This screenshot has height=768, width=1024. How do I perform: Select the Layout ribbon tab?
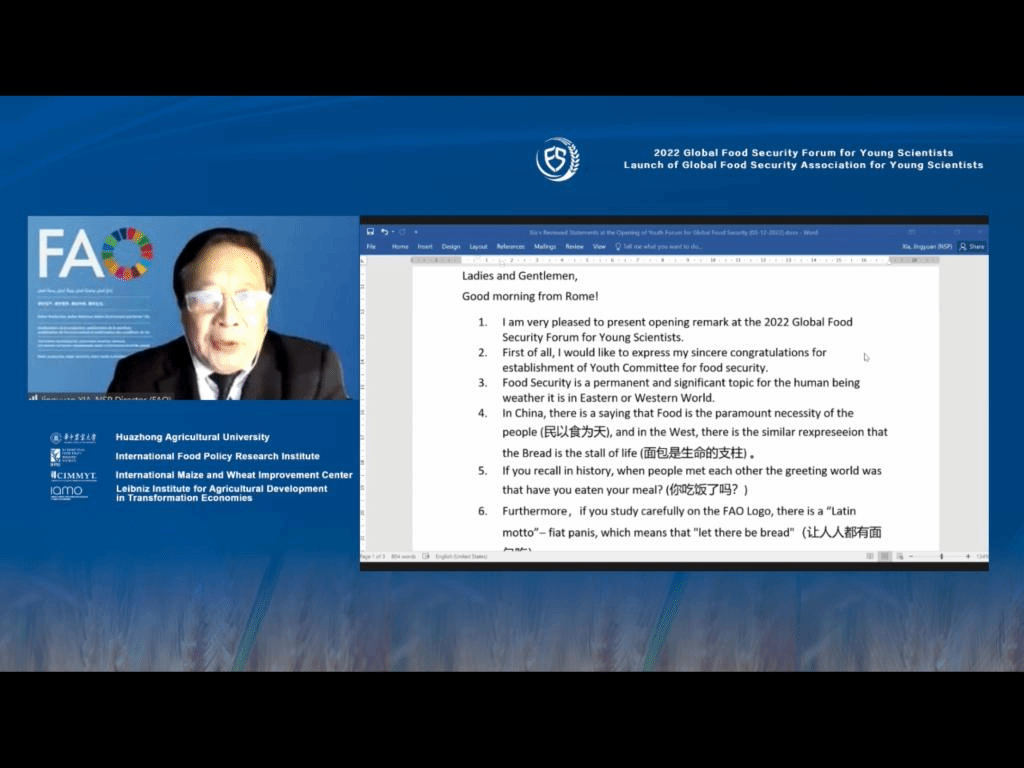pyautogui.click(x=478, y=246)
